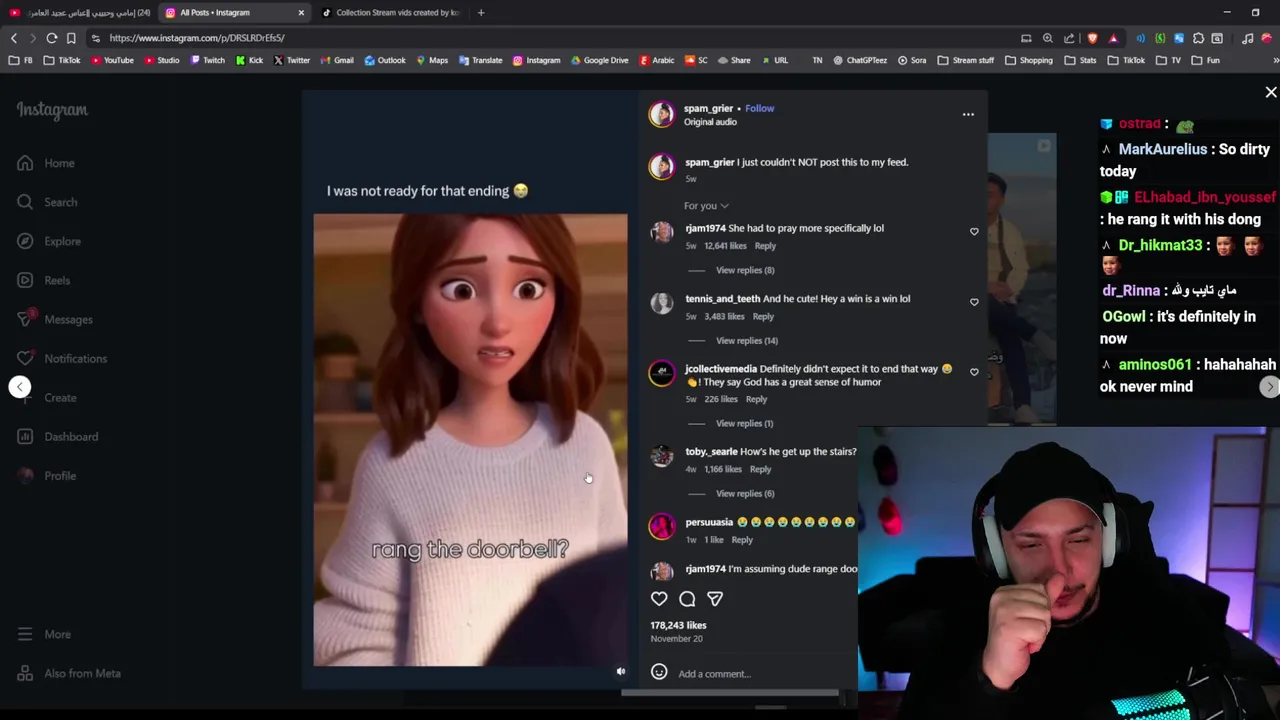This screenshot has height=720, width=1280.
Task: Open the More menu in sidebar
Action: [44, 634]
